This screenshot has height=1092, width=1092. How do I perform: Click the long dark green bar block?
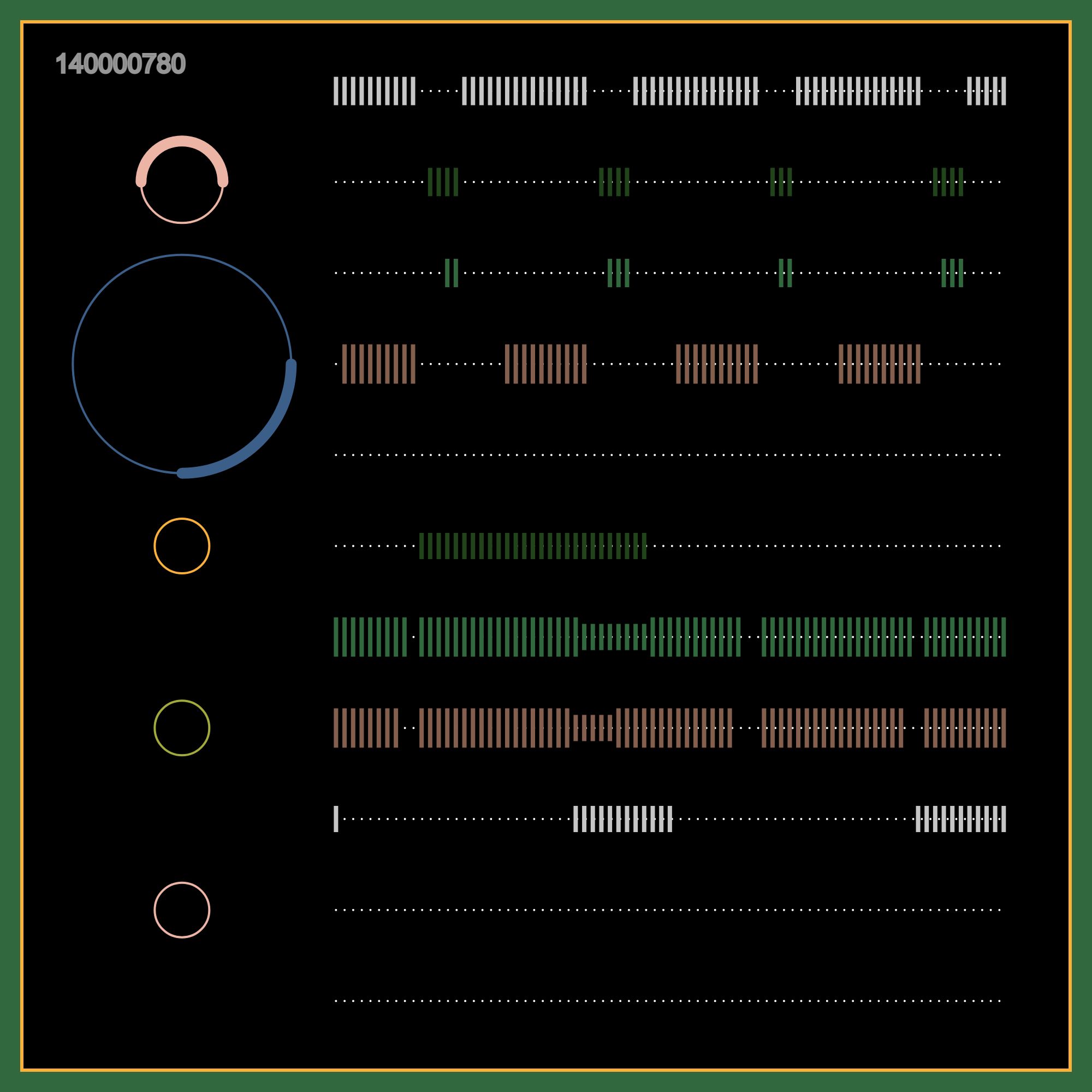(x=533, y=546)
